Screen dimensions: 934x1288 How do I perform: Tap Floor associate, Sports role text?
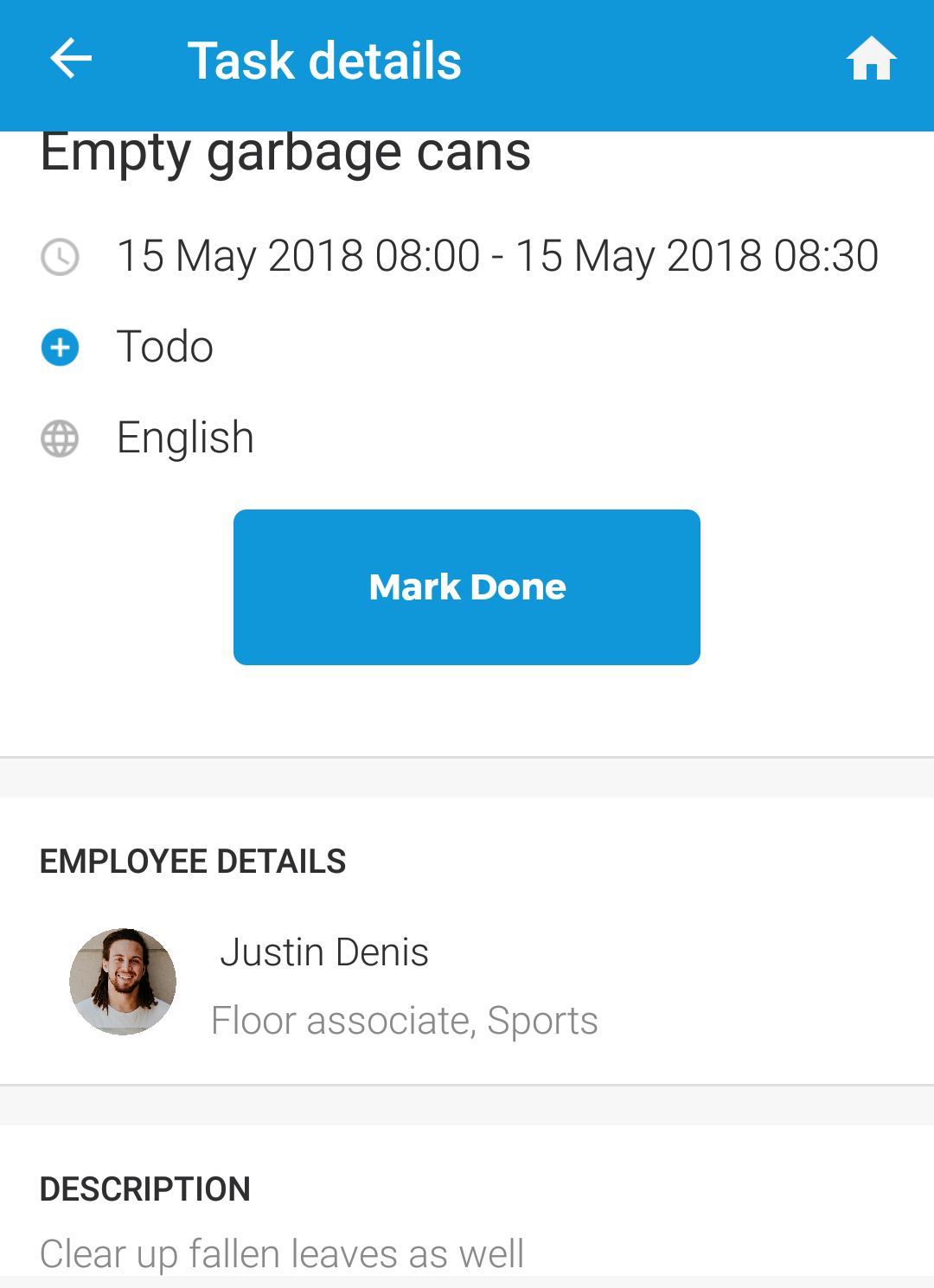click(404, 1021)
